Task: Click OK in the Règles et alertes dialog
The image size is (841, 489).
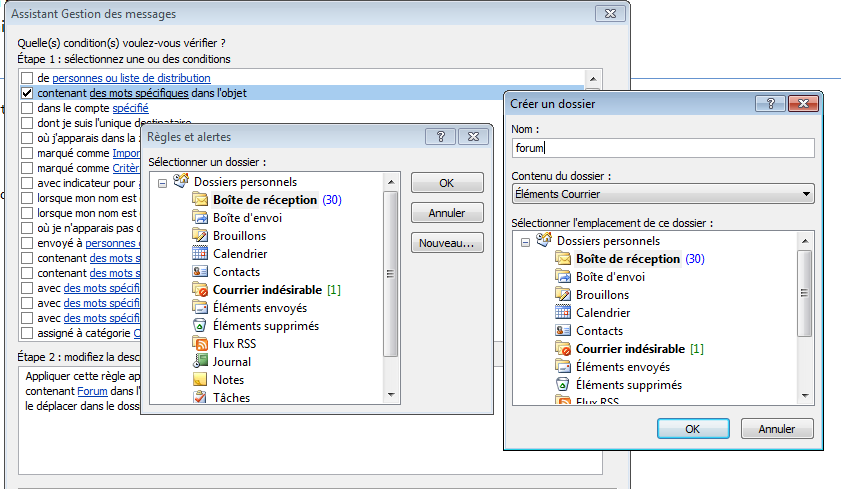Action: (447, 183)
